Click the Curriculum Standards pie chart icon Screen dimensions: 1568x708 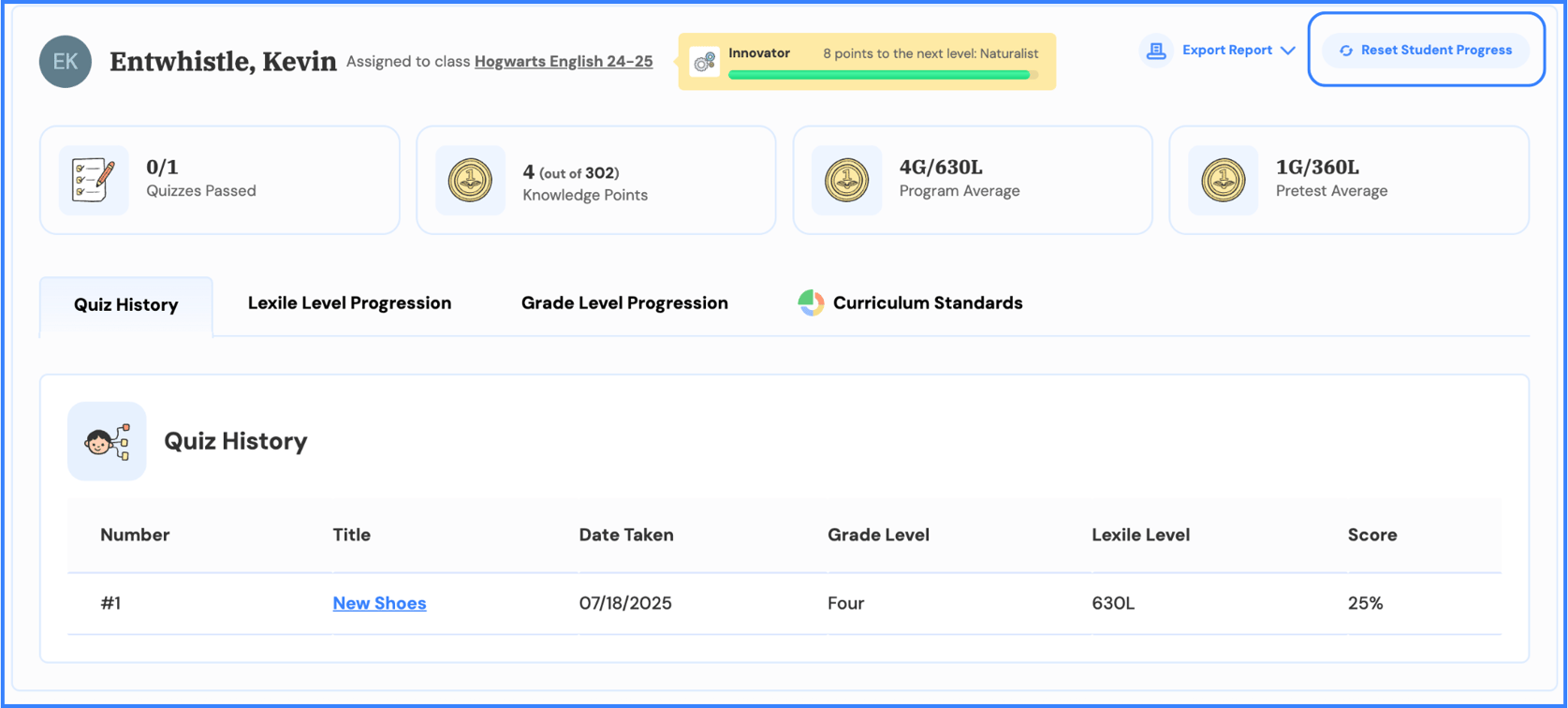pyautogui.click(x=811, y=302)
